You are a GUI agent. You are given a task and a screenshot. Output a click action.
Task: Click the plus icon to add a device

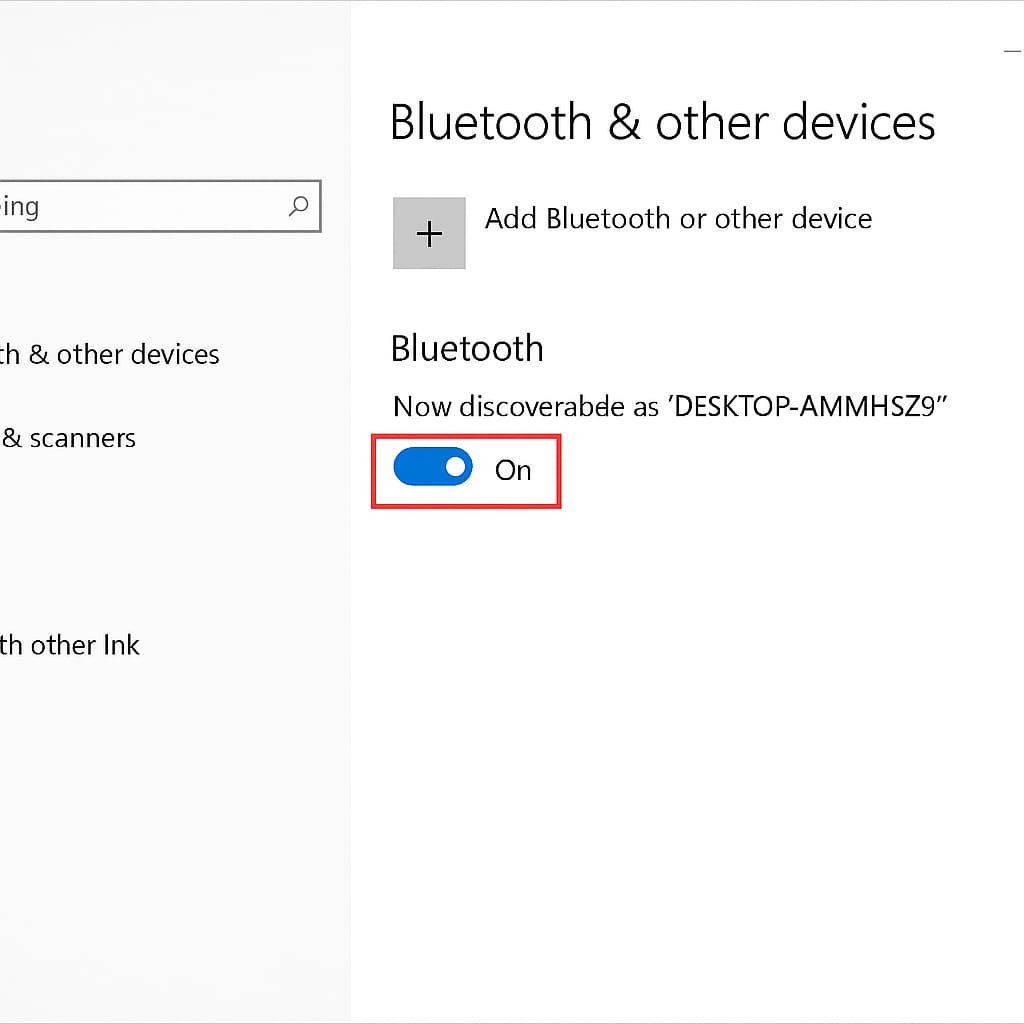coord(428,233)
